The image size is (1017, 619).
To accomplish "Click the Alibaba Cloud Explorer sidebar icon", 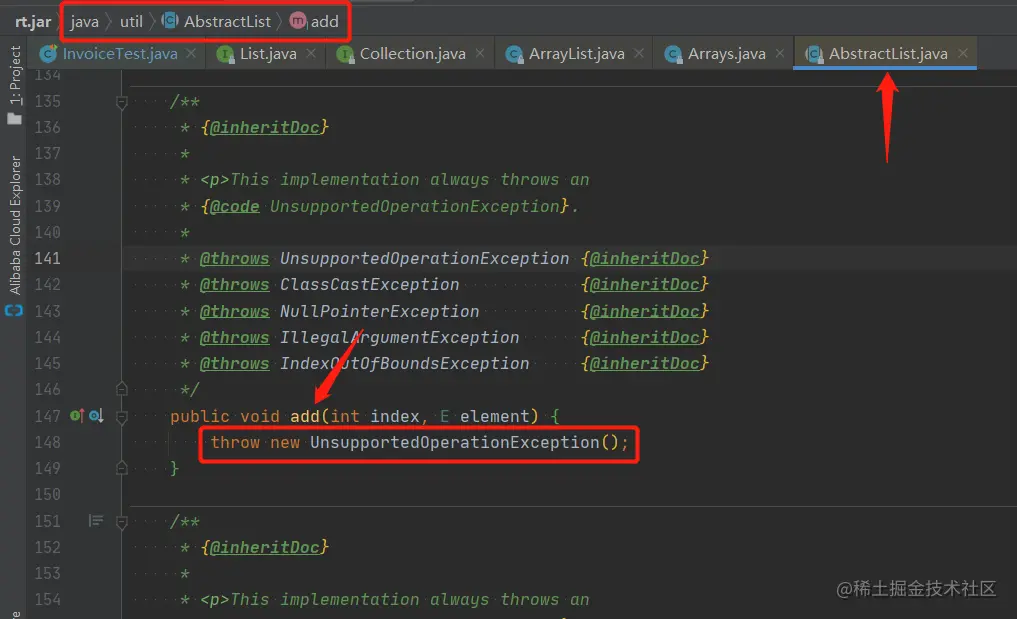I will (x=14, y=311).
